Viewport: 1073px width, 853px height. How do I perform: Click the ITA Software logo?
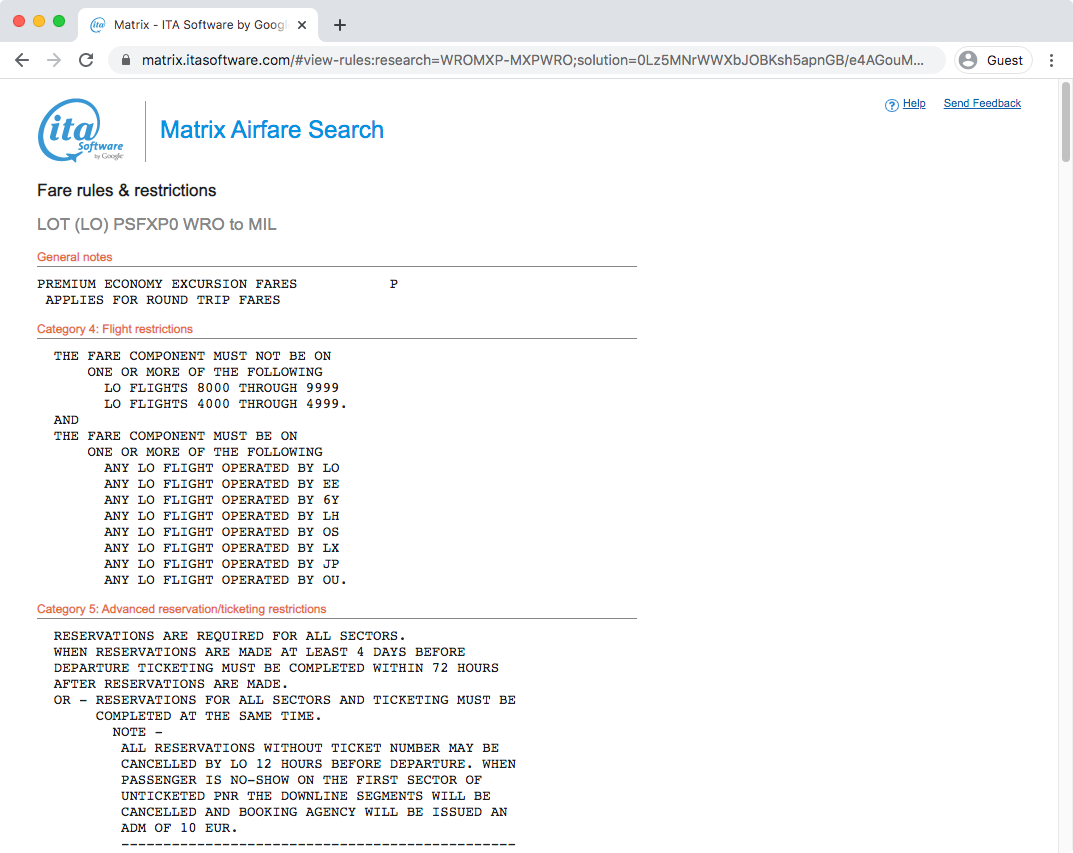coord(81,131)
